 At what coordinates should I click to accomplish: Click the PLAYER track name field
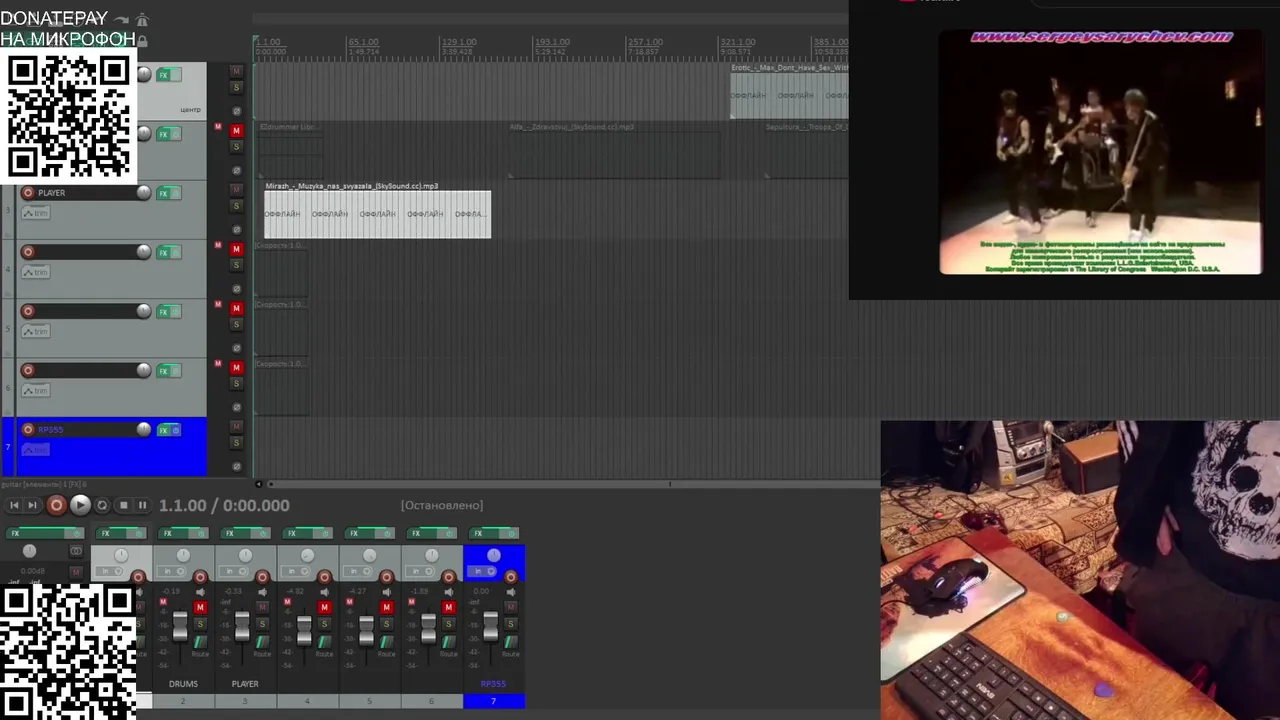[85, 193]
